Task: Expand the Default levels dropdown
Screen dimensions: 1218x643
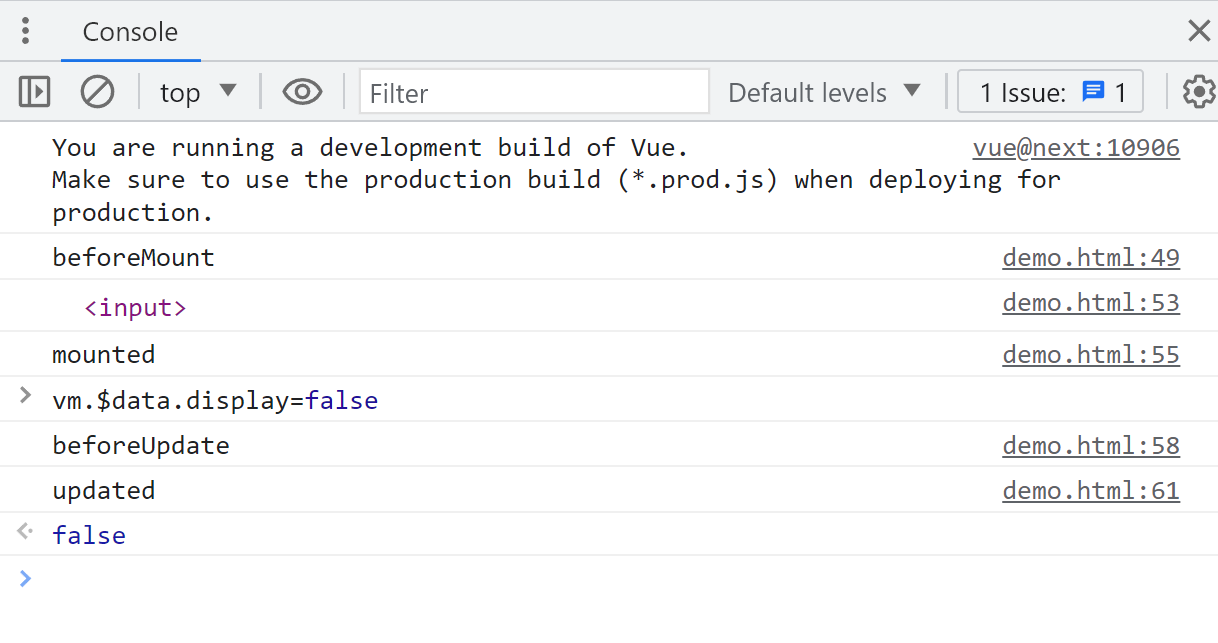Action: click(824, 92)
